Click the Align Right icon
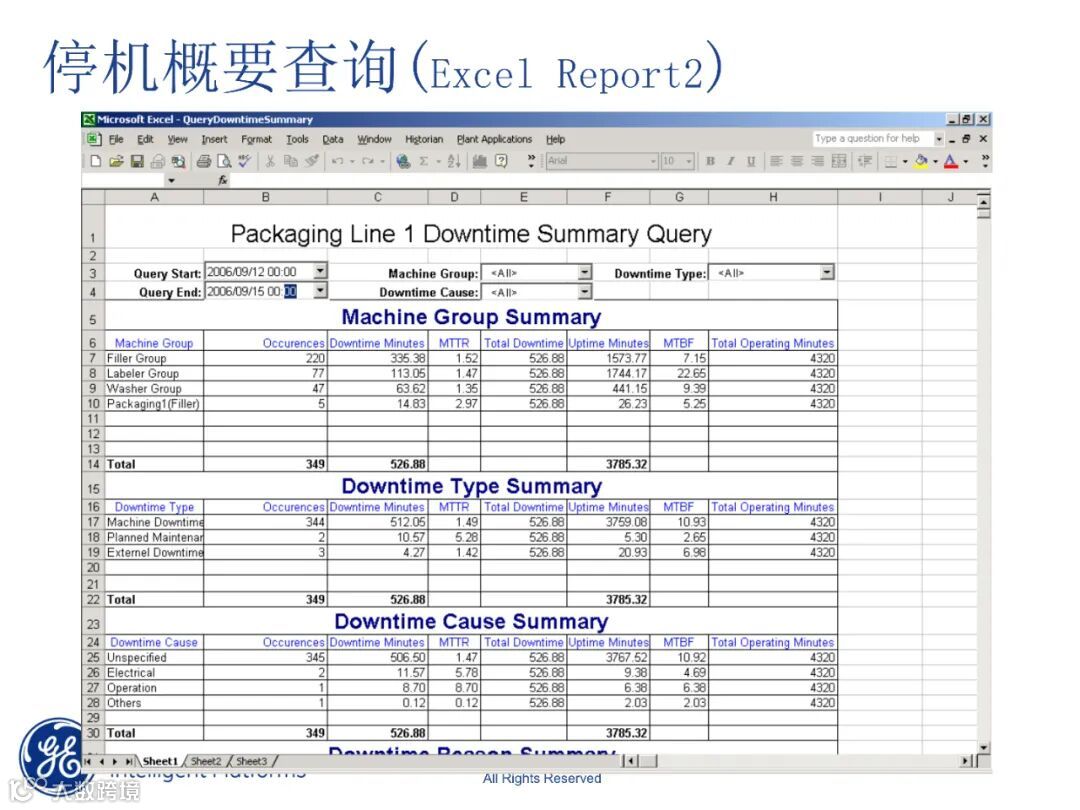This screenshot has height=810, width=1080. (818, 161)
